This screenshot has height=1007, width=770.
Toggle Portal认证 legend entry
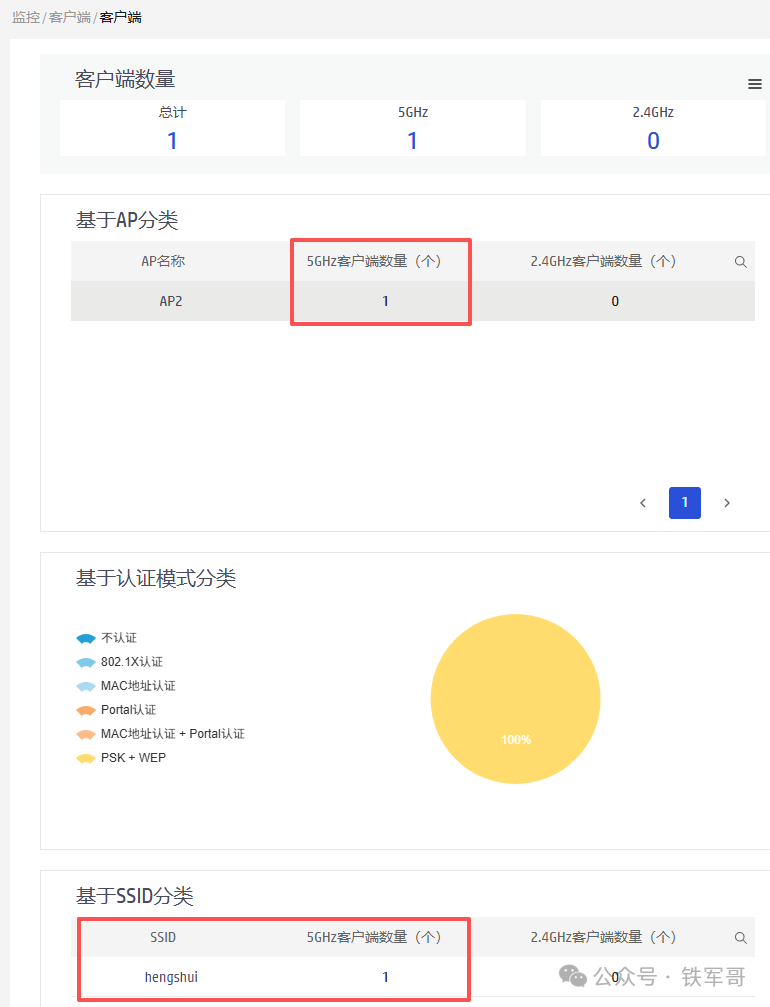[x=116, y=710]
